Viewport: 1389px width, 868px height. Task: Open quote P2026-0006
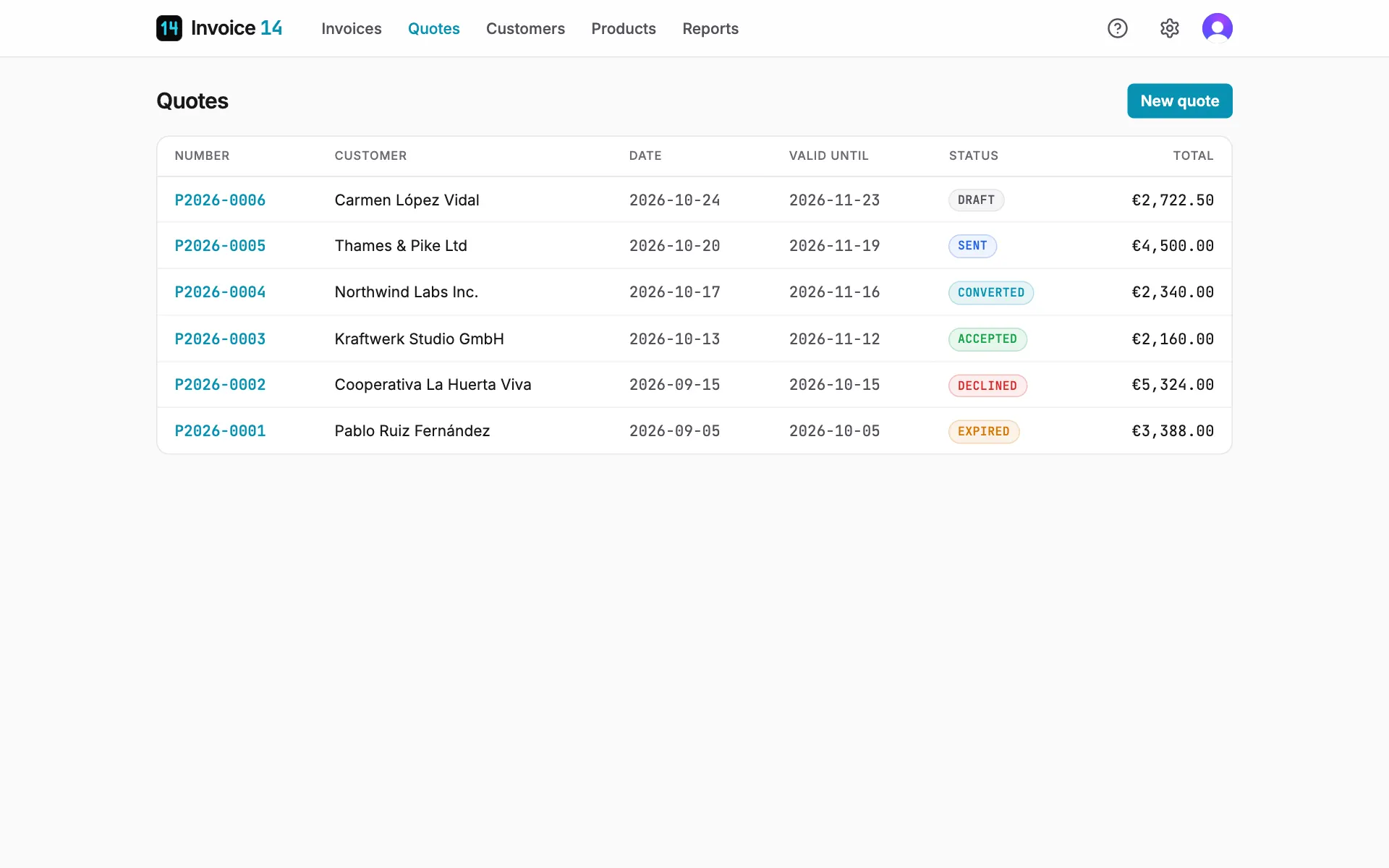220,200
